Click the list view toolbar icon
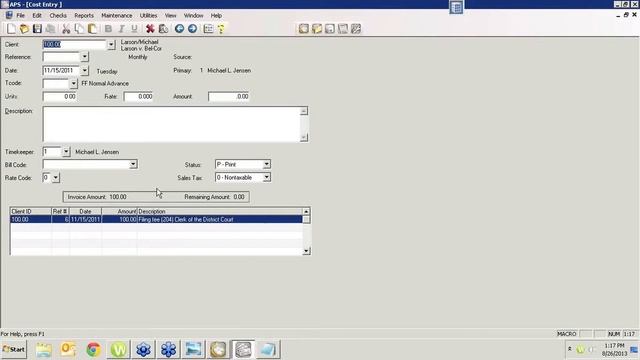 [208, 29]
